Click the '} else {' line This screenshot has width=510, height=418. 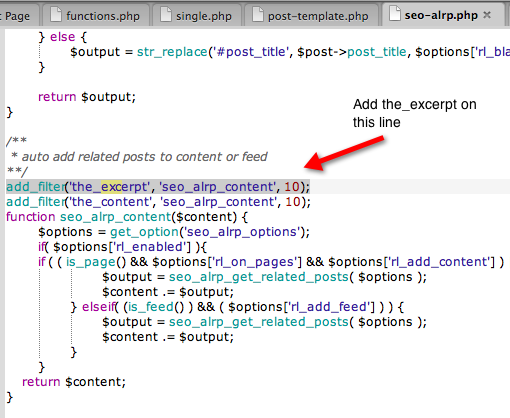63,37
